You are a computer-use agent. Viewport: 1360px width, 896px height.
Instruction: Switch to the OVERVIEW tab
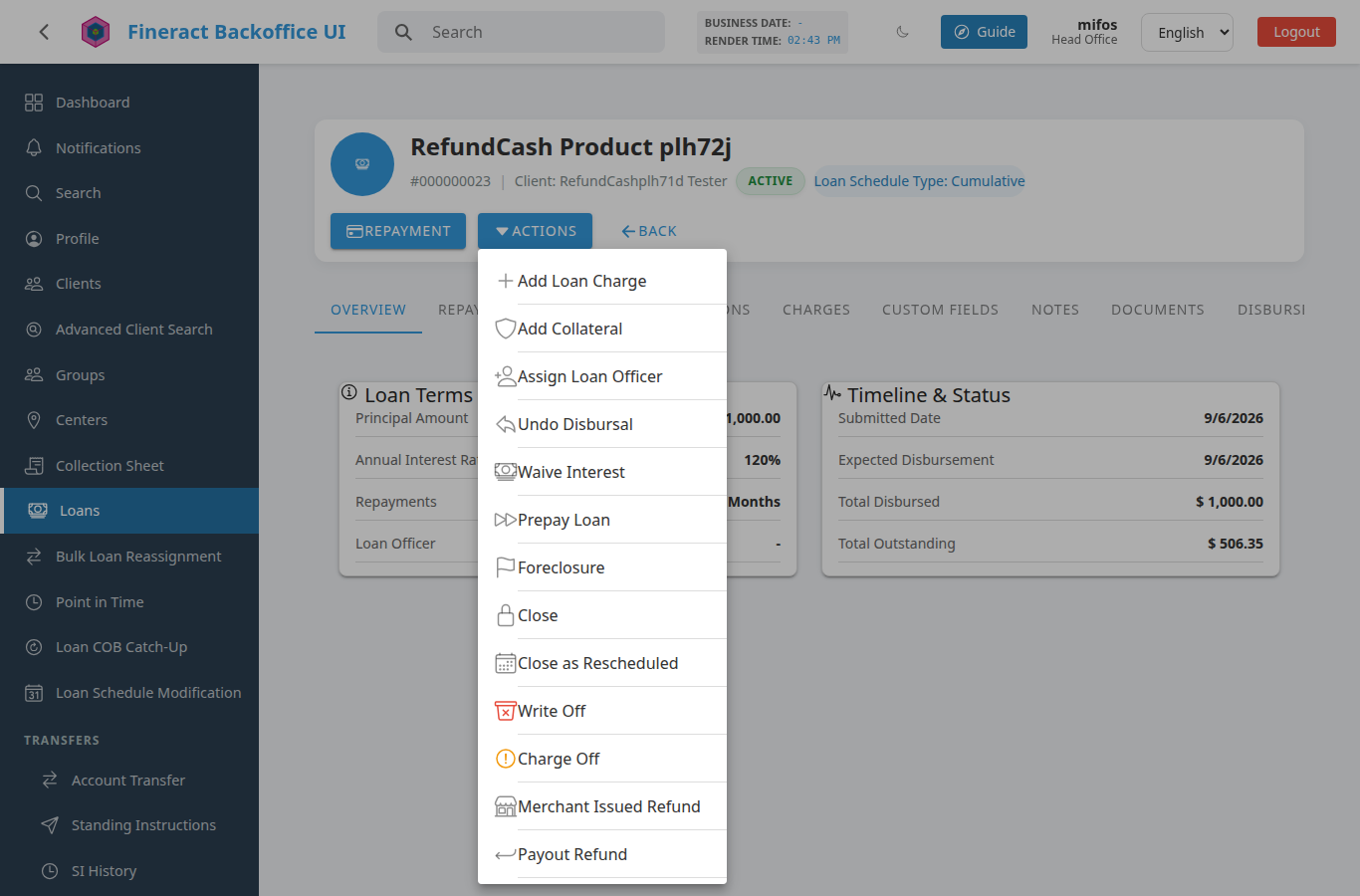point(368,310)
